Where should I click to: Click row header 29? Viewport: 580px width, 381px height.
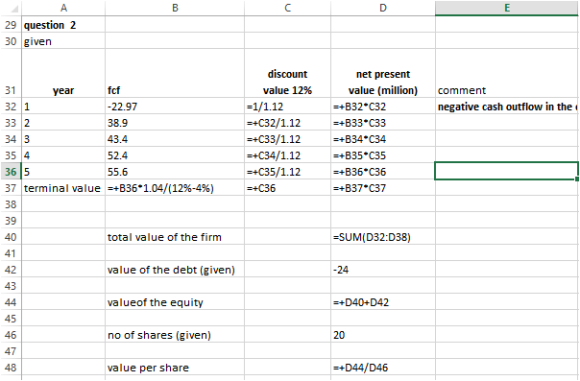point(11,25)
